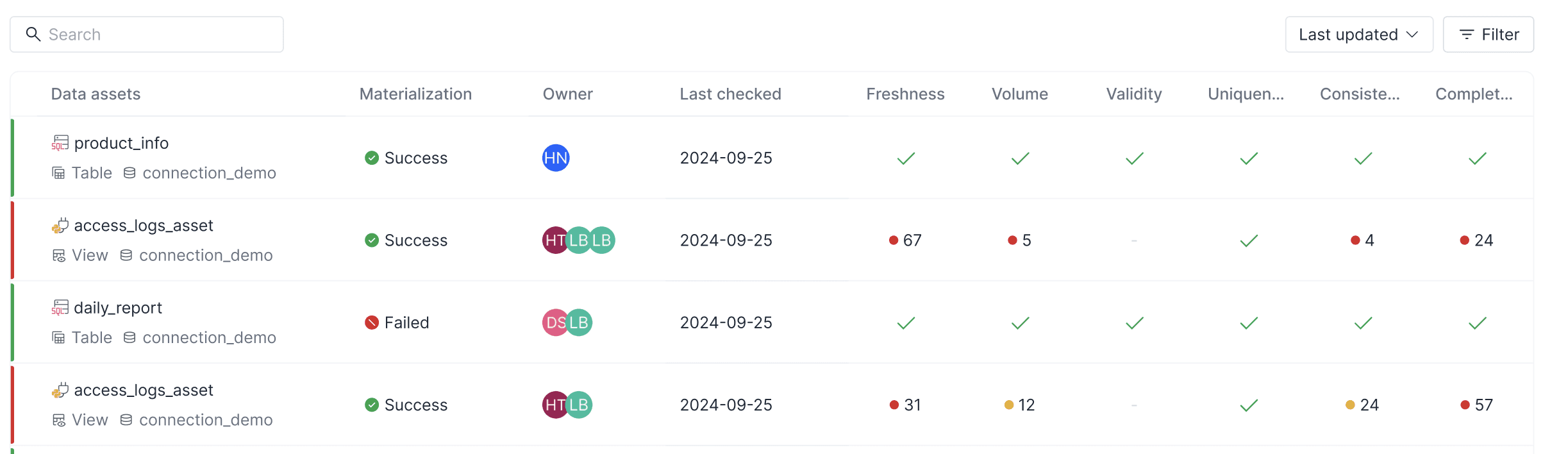Click the Failed materialization status icon

(372, 323)
